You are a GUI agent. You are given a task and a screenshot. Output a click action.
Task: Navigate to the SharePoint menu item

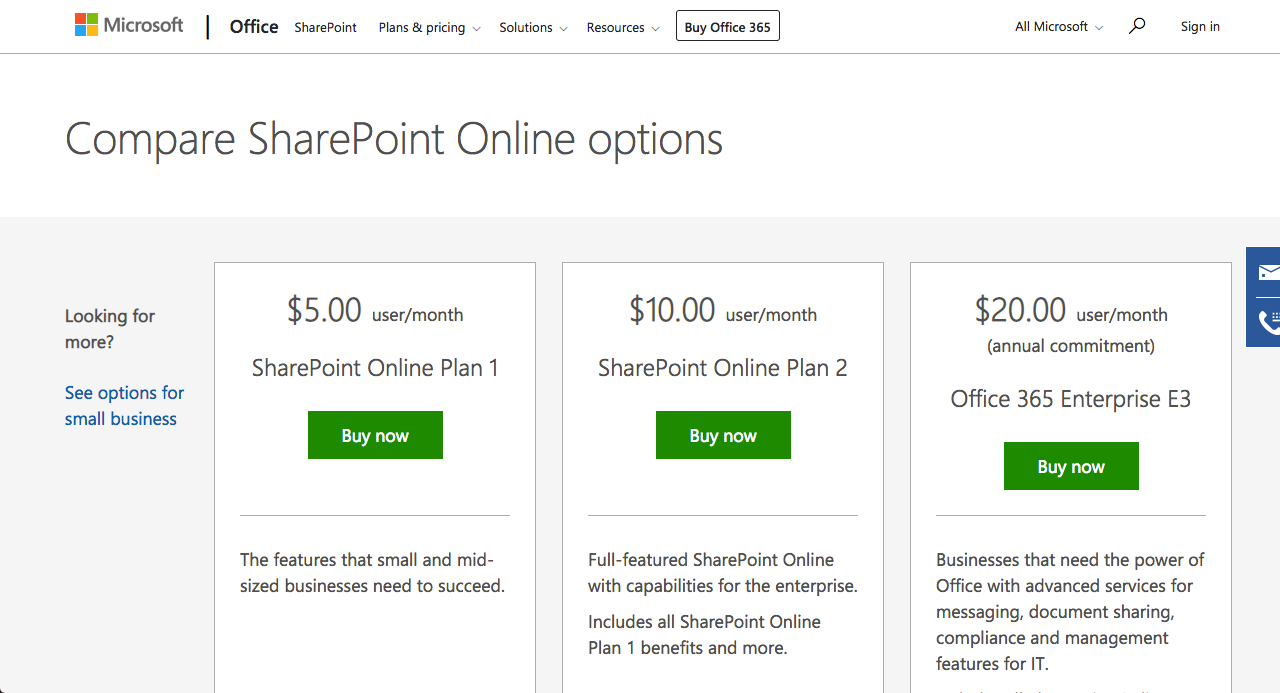tap(325, 27)
